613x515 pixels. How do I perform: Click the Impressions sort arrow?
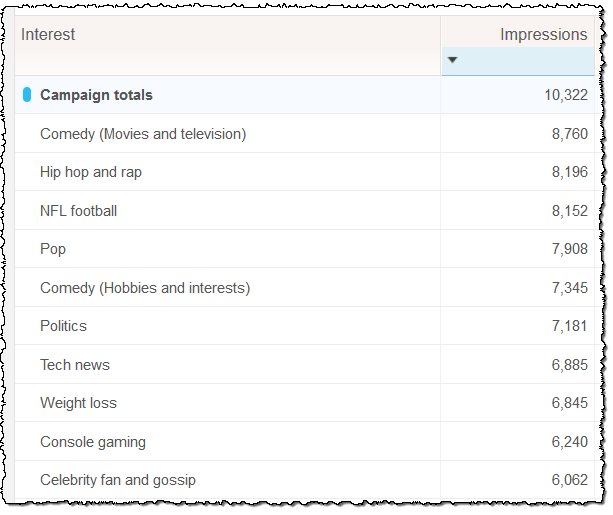coord(453,60)
